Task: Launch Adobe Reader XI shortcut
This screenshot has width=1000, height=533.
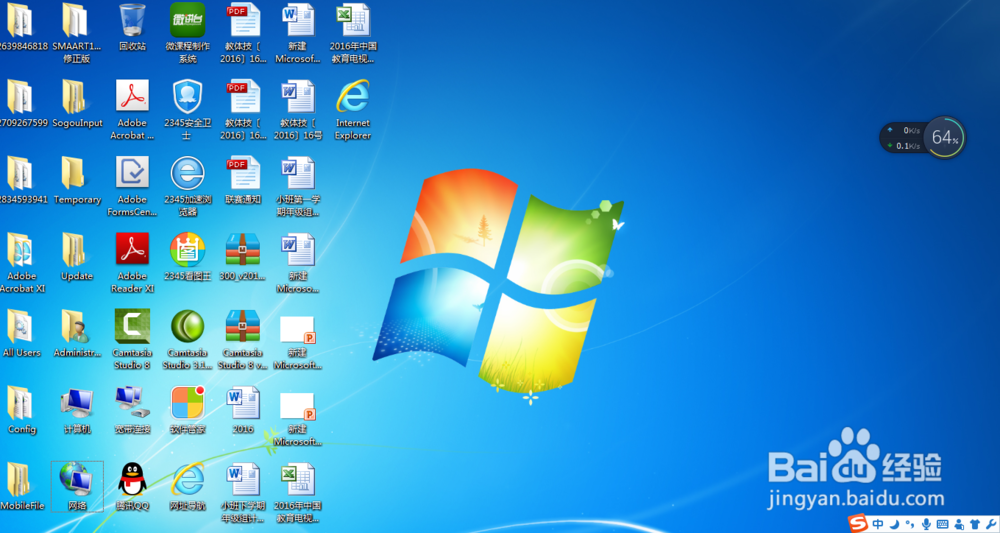Action: (132, 263)
